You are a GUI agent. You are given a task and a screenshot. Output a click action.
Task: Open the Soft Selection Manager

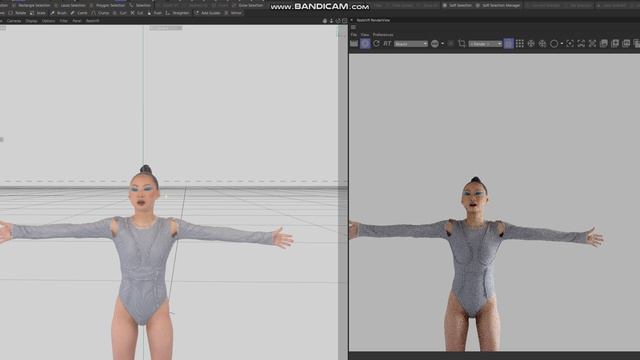498,5
